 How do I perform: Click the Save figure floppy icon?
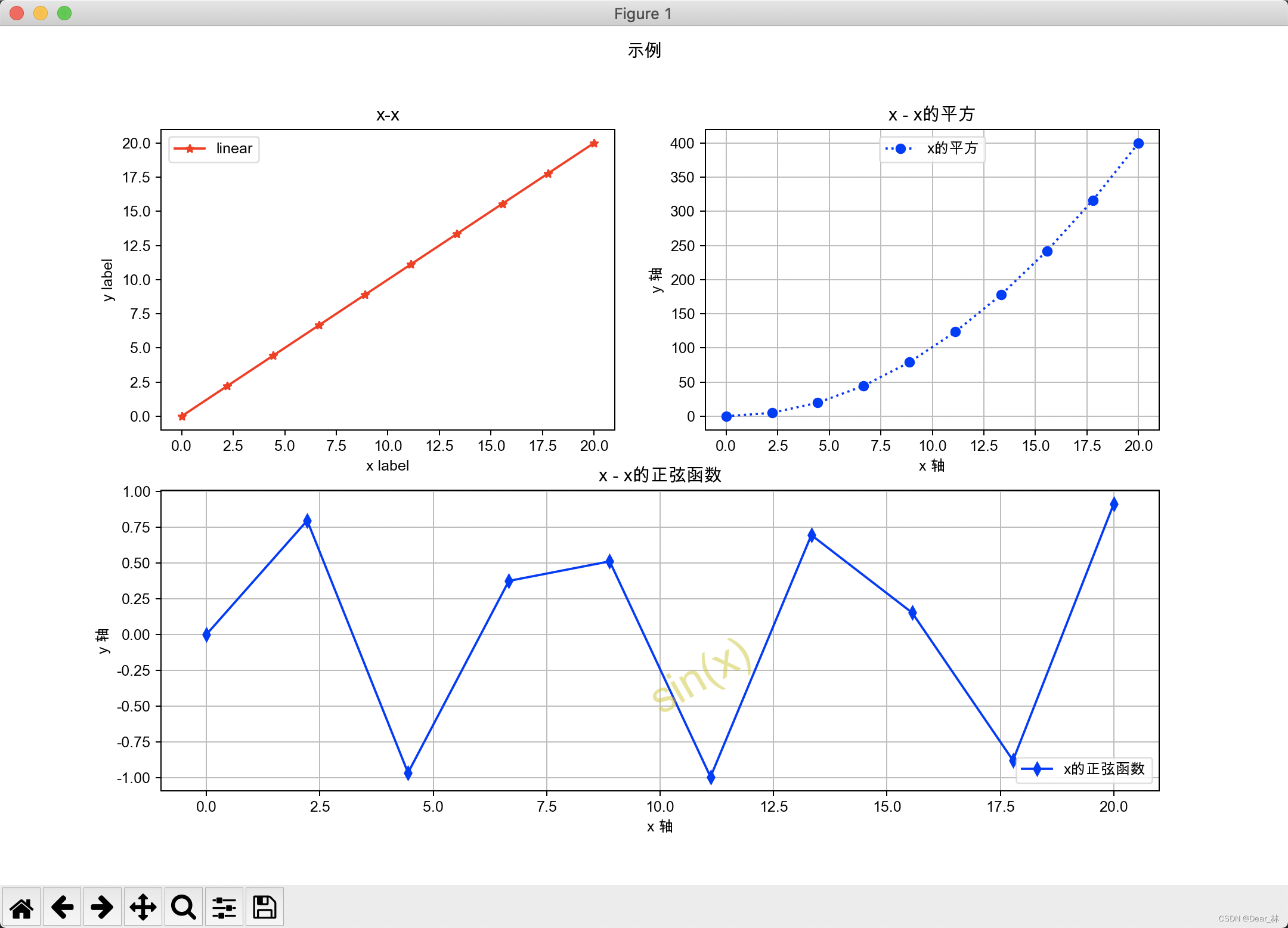(x=264, y=907)
